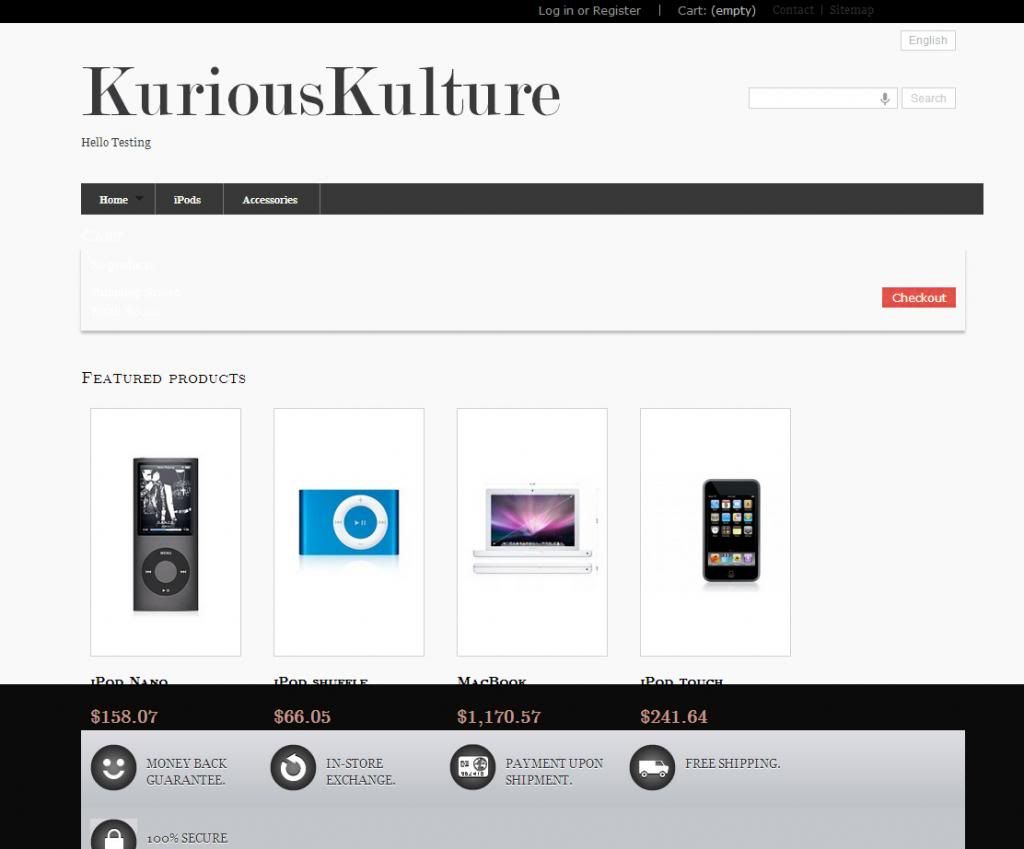Screen dimensions: 1024x849
Task: Open the iPod Nano product thumbnail
Action: coord(165,532)
